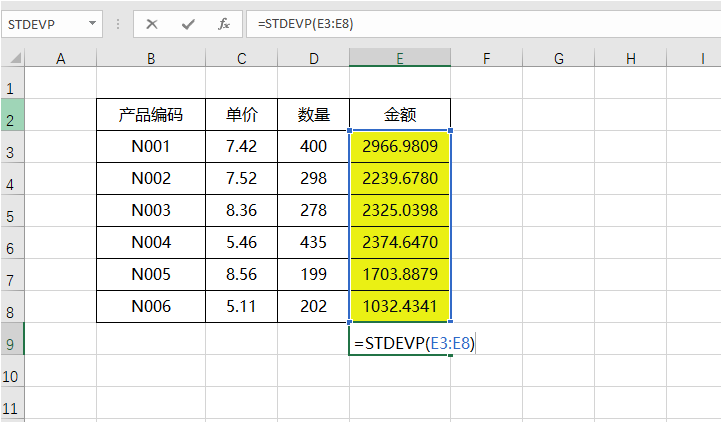This screenshot has width=724, height=422.
Task: Expand the Name Box dropdown arrow
Action: coord(93,23)
